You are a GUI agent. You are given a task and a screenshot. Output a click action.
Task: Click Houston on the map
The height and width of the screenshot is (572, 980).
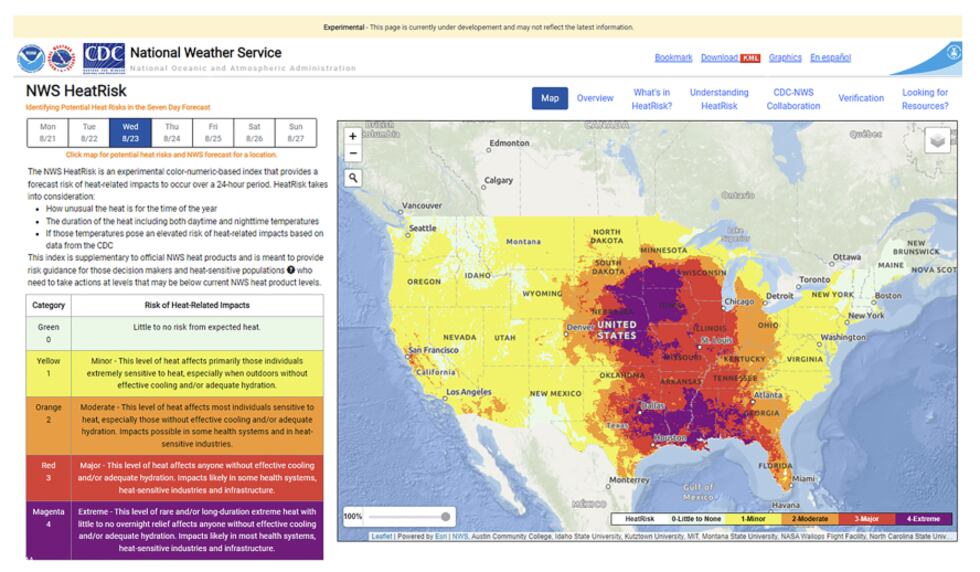click(670, 438)
